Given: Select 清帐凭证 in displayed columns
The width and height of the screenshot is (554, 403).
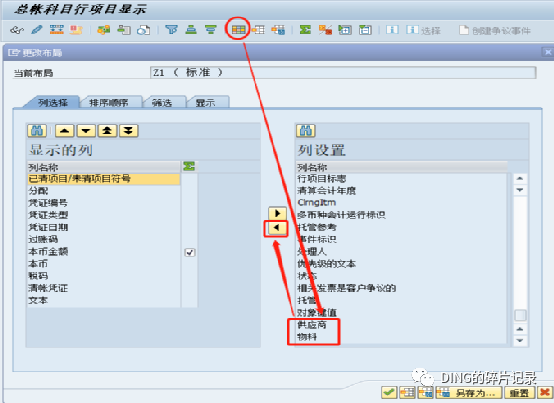Looking at the screenshot, I should (x=104, y=288).
